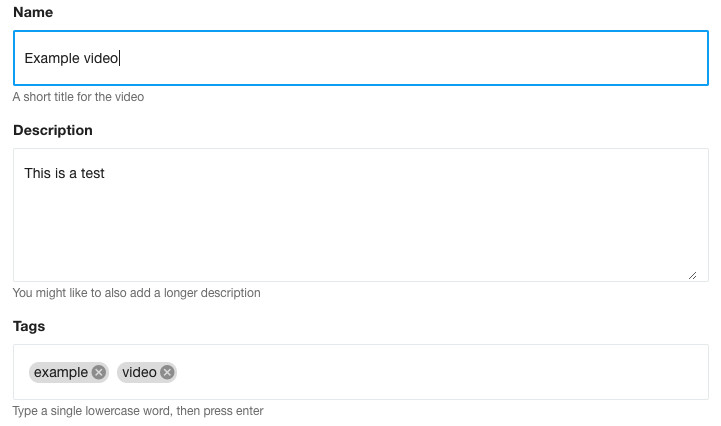Click the longer description hint text
Screen dimensions: 721x426
tap(136, 293)
